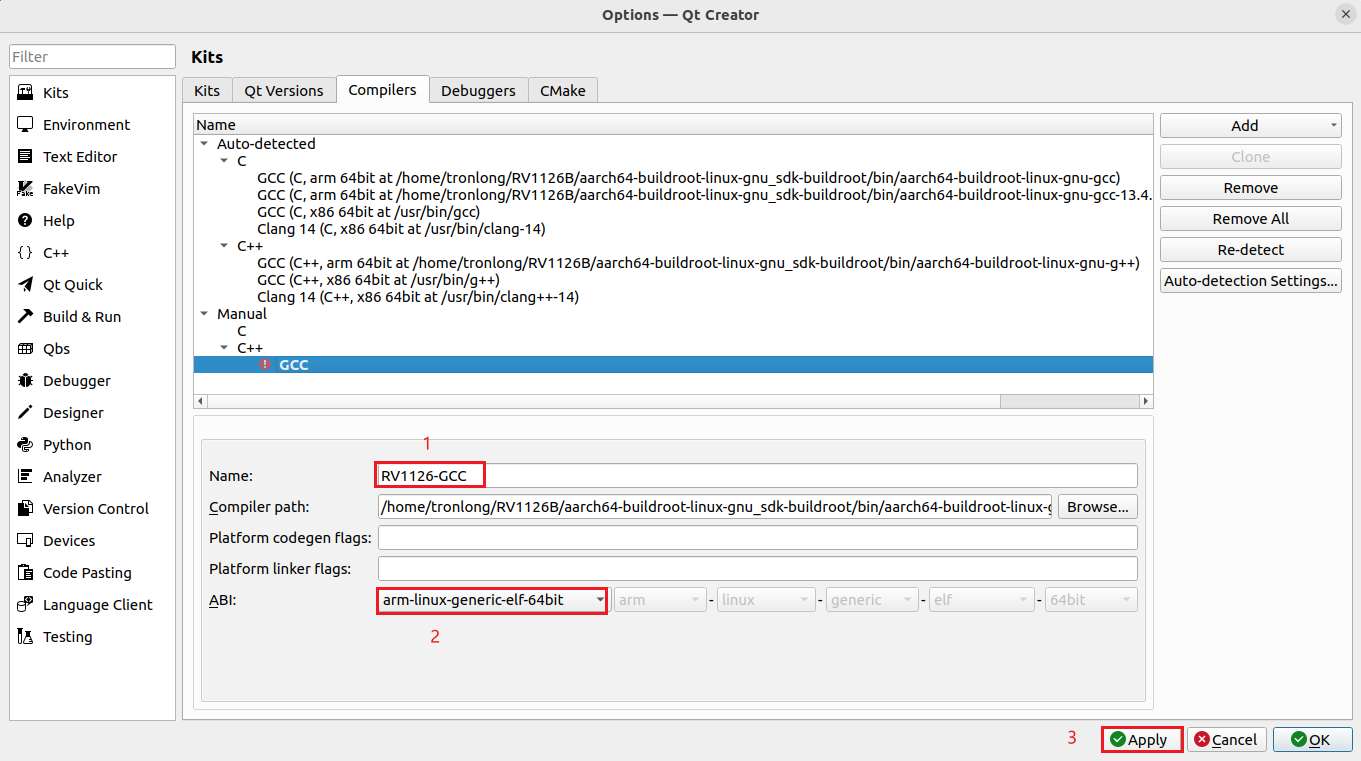Open the Language Client icon

pos(26,604)
